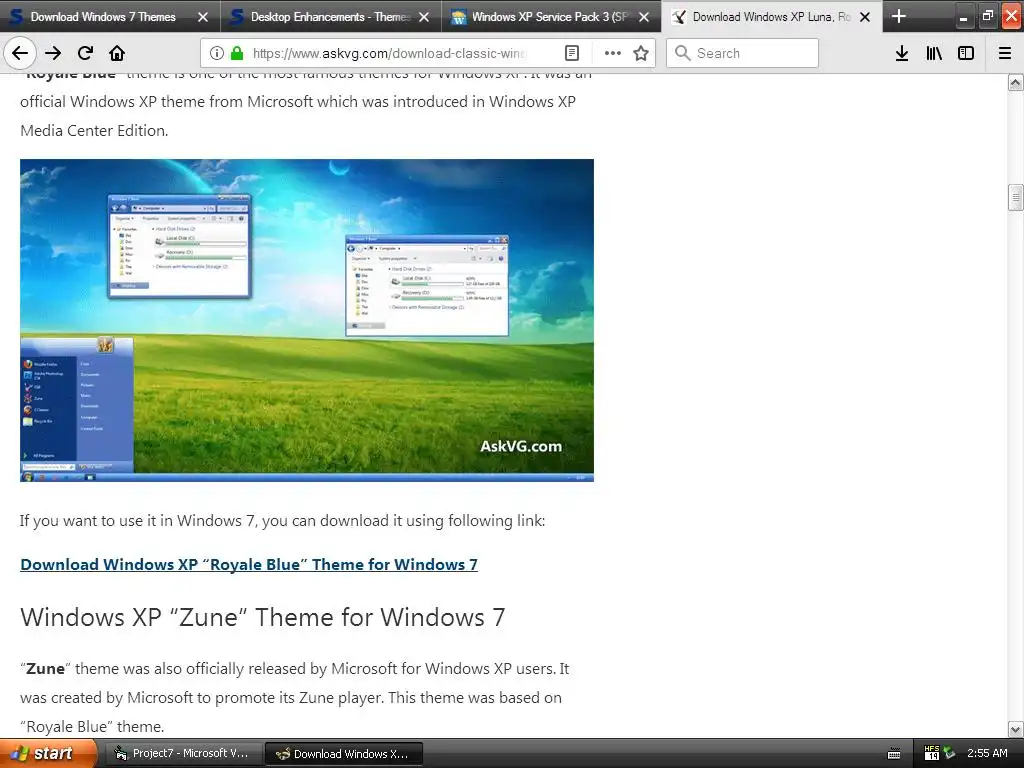This screenshot has width=1024, height=768.
Task: Click the 2:55 AM taskbar clock
Action: [987, 754]
